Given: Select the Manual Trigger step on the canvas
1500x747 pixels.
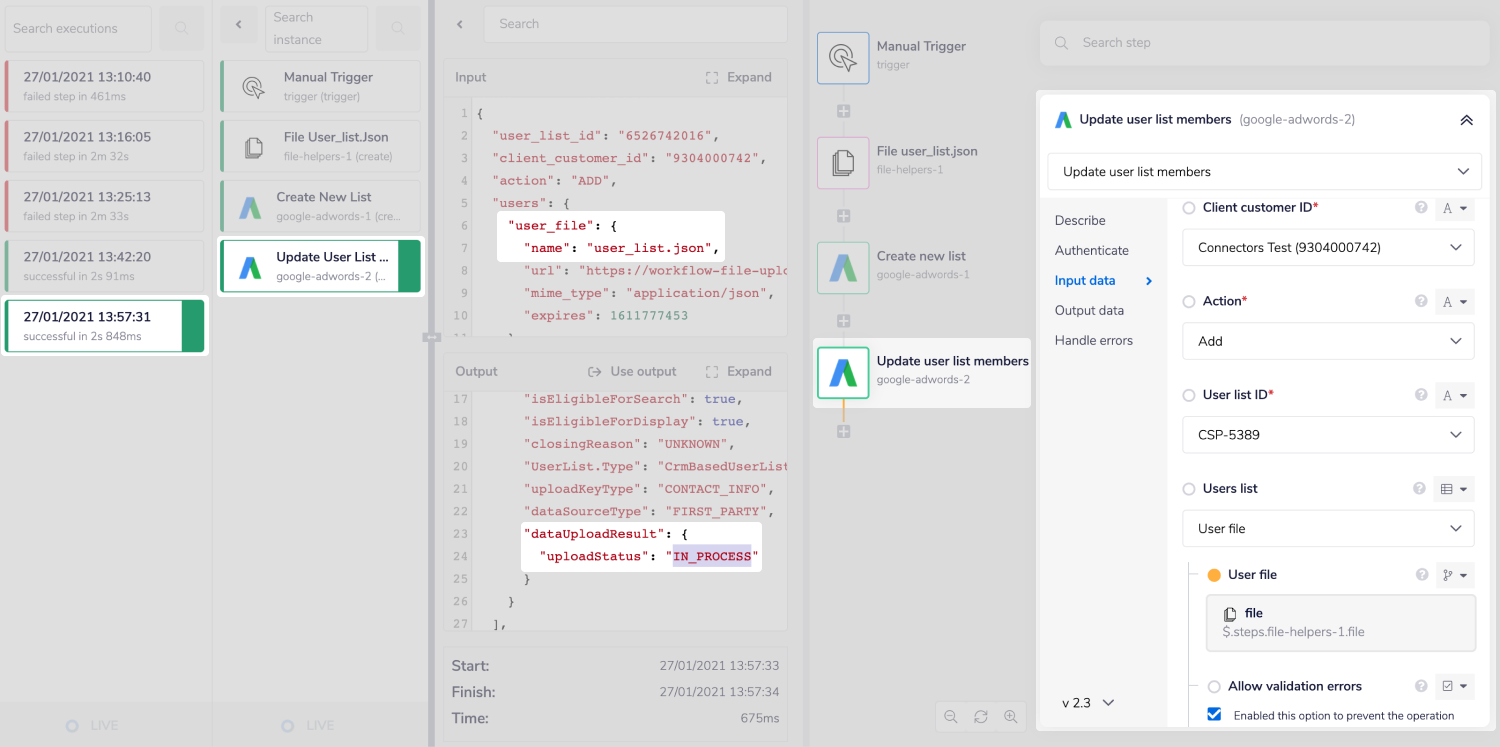Looking at the screenshot, I should pyautogui.click(x=843, y=58).
